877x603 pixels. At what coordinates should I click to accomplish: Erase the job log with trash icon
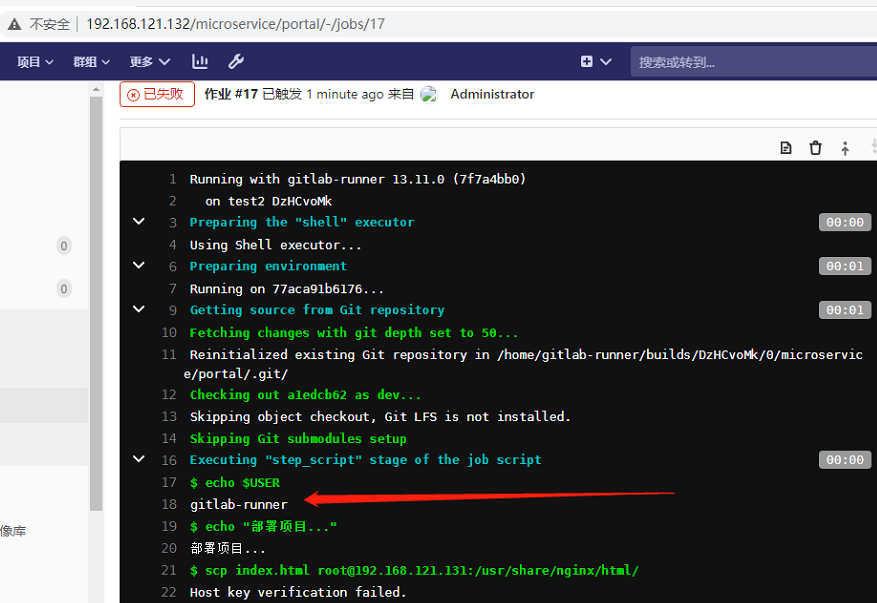[815, 148]
